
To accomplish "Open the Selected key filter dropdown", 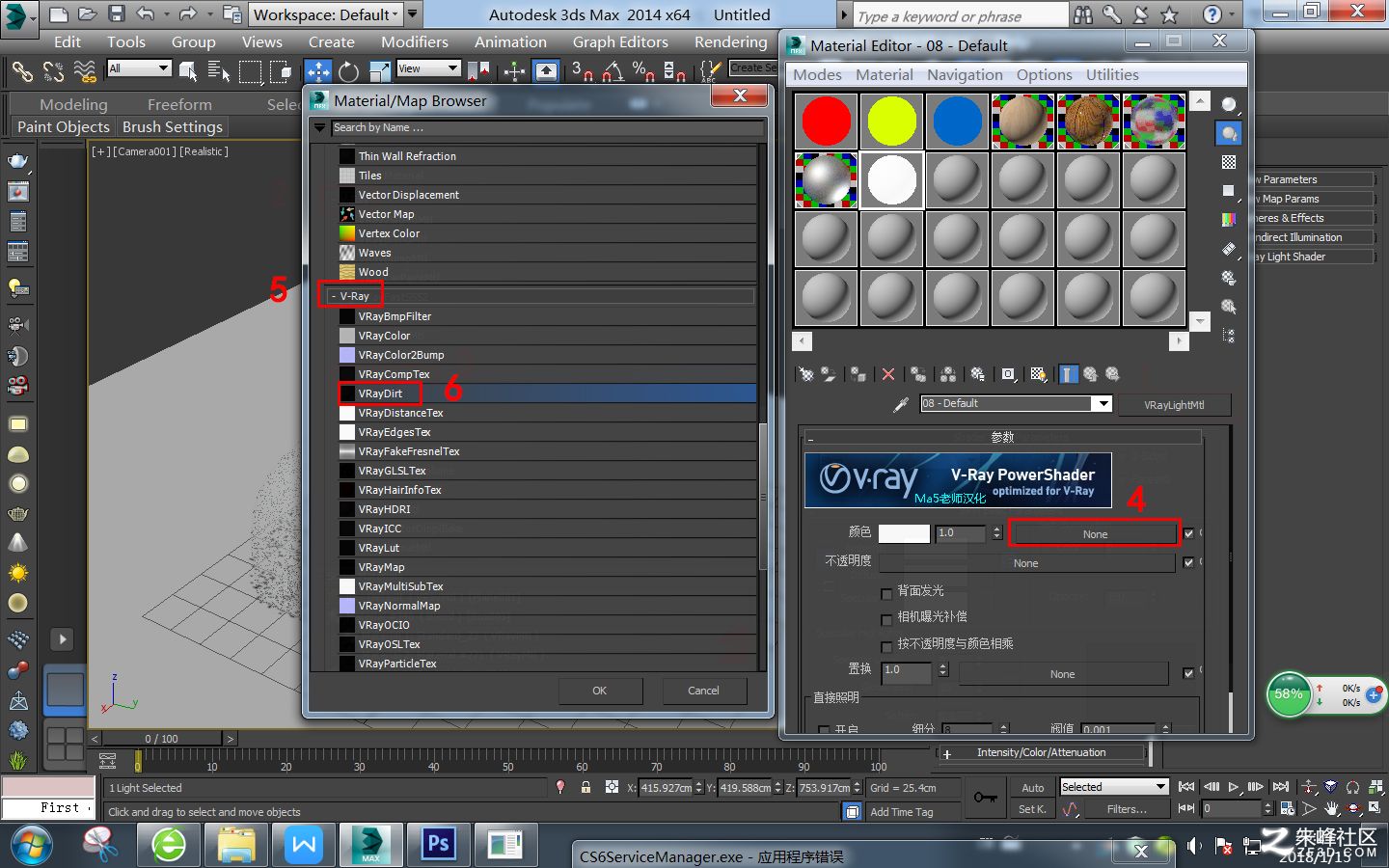I will [x=1114, y=787].
